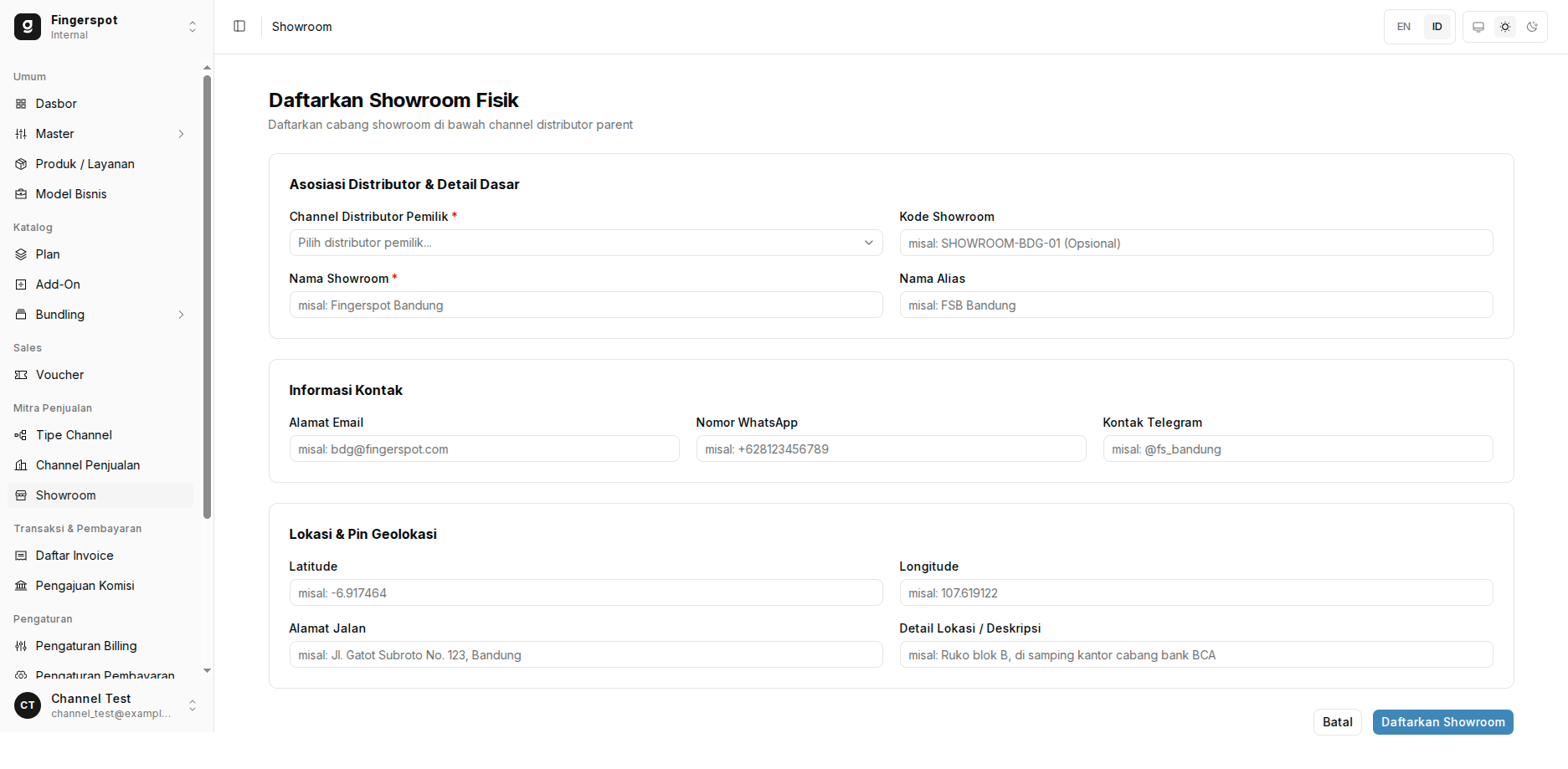This screenshot has width=1568, height=769.
Task: Open the Fingerspot workspace switcher
Action: click(x=107, y=27)
